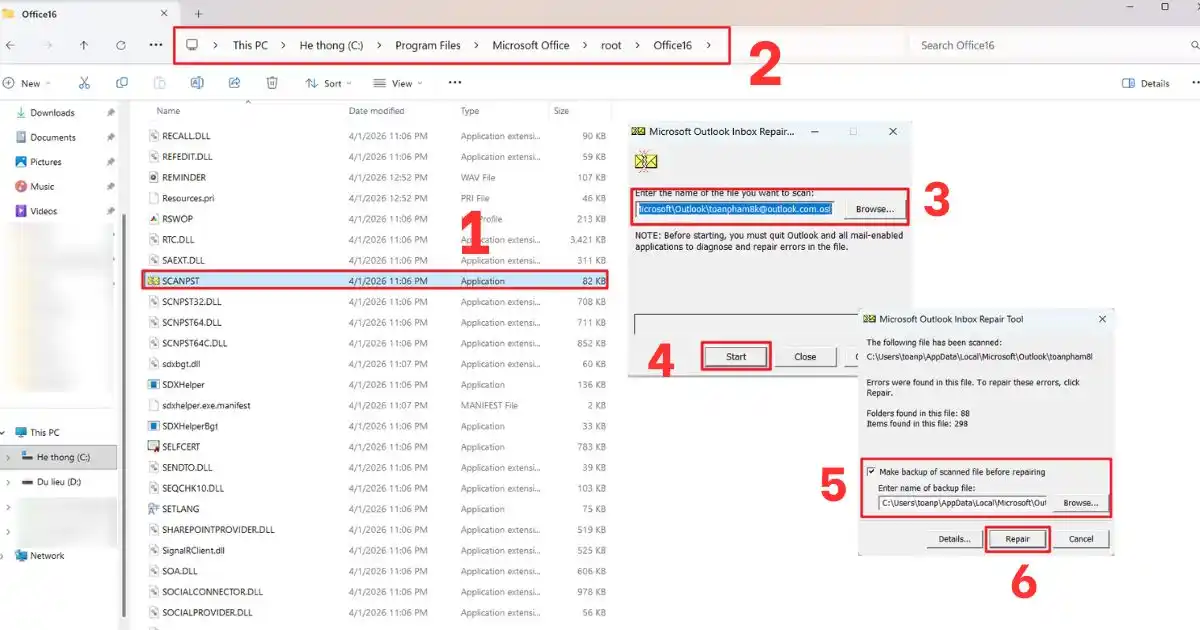Select SCNPST64.DLL file row
Image resolution: width=1200 pixels, height=630 pixels.
pos(376,323)
